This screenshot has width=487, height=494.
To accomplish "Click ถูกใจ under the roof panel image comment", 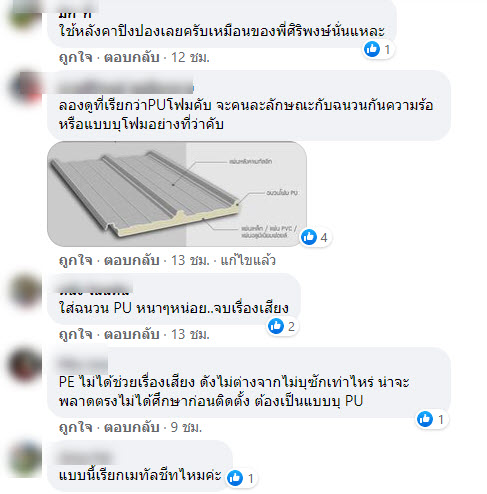I will coord(76,260).
